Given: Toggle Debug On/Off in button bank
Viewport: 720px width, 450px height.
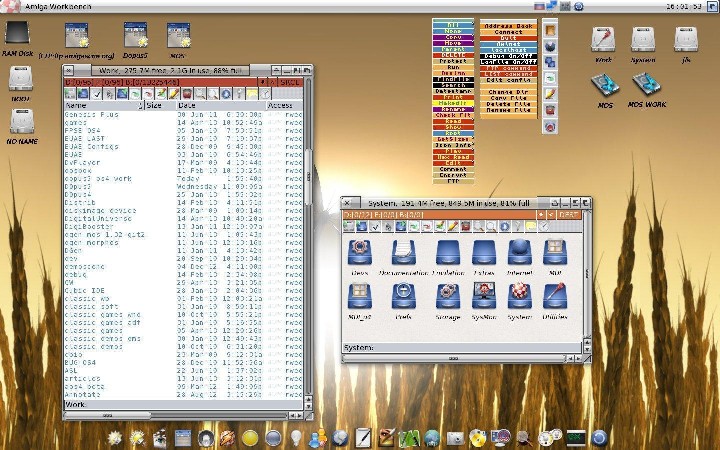Looking at the screenshot, I should pos(508,54).
